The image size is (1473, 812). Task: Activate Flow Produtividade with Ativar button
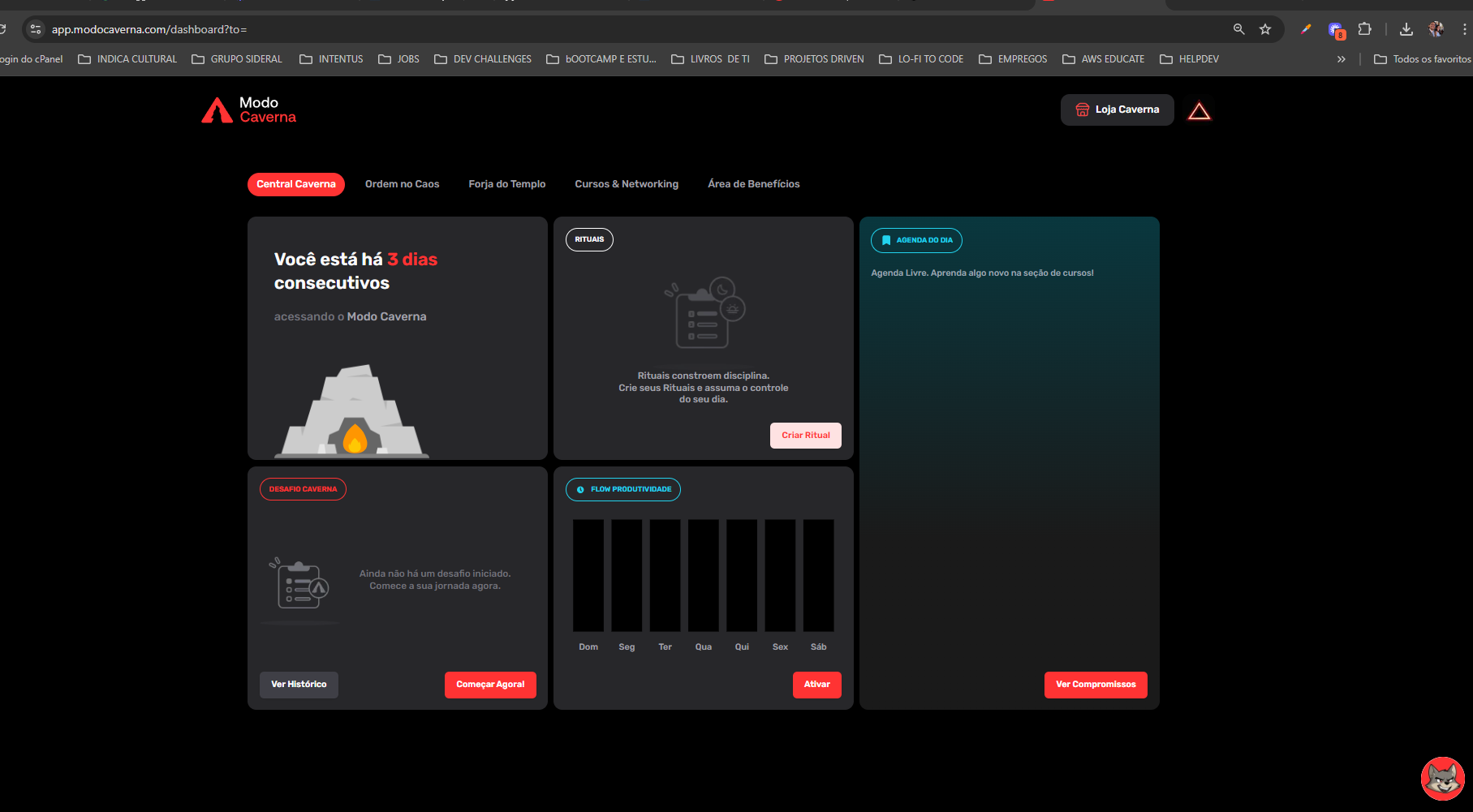pos(816,685)
